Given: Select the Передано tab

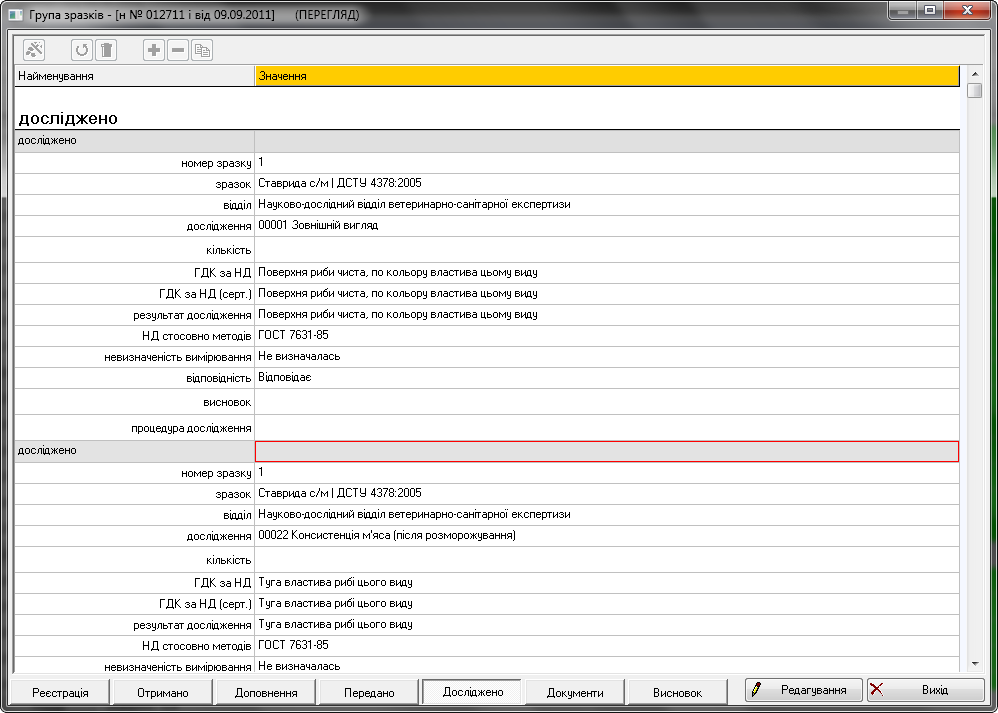Looking at the screenshot, I should [x=369, y=692].
